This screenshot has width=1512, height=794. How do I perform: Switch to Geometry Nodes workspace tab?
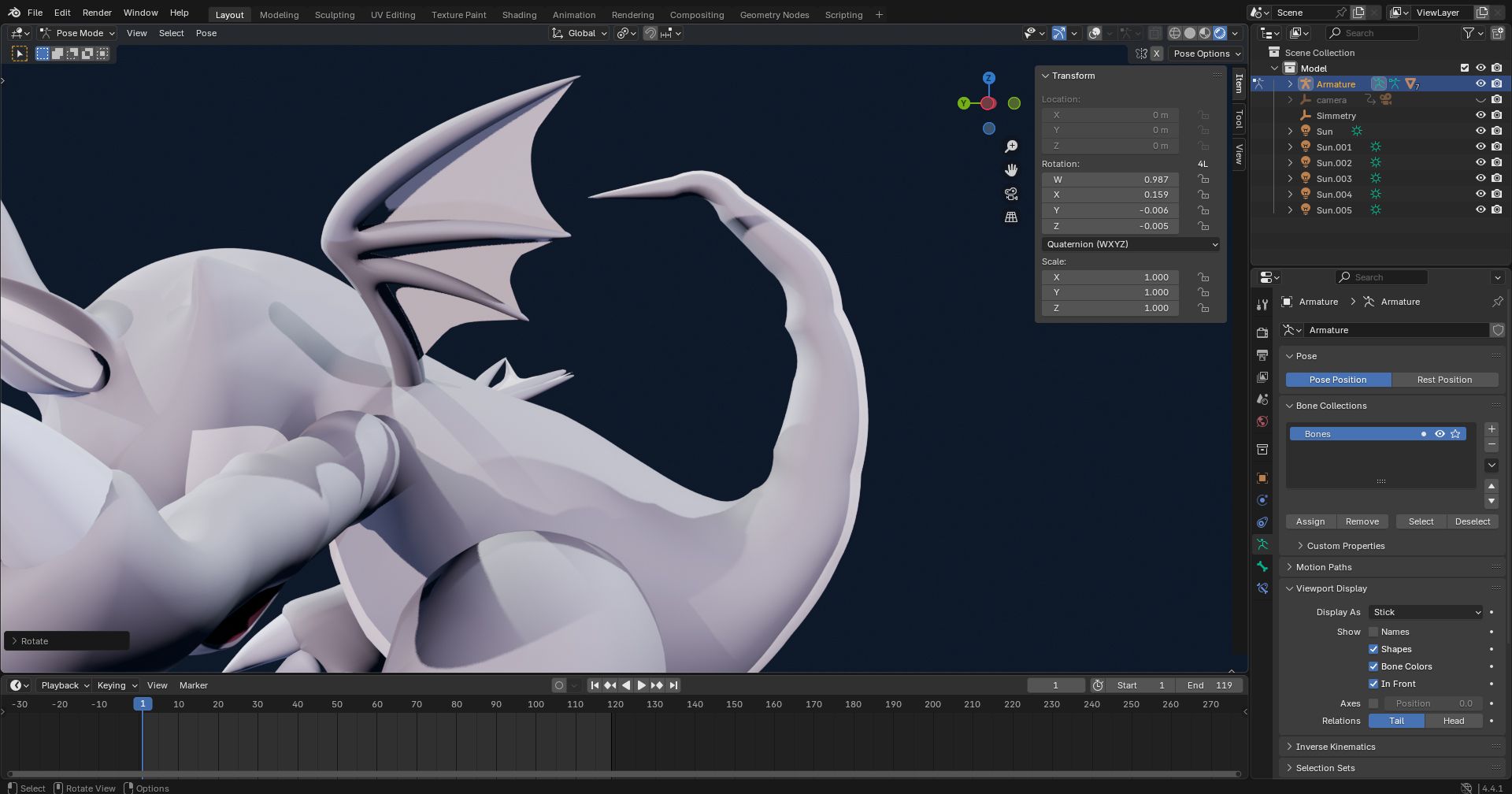[774, 14]
